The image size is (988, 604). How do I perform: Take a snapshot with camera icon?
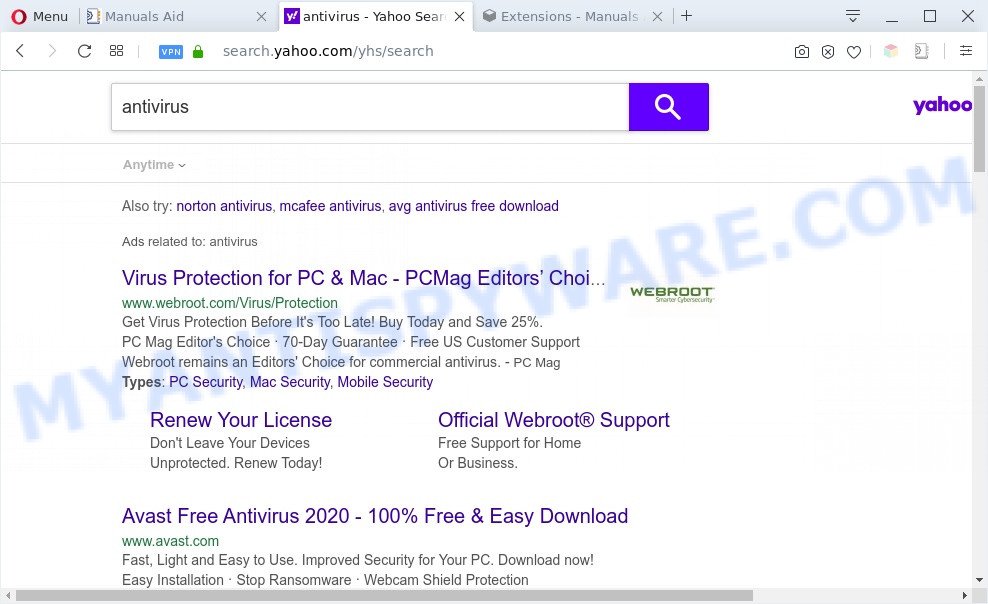(801, 52)
